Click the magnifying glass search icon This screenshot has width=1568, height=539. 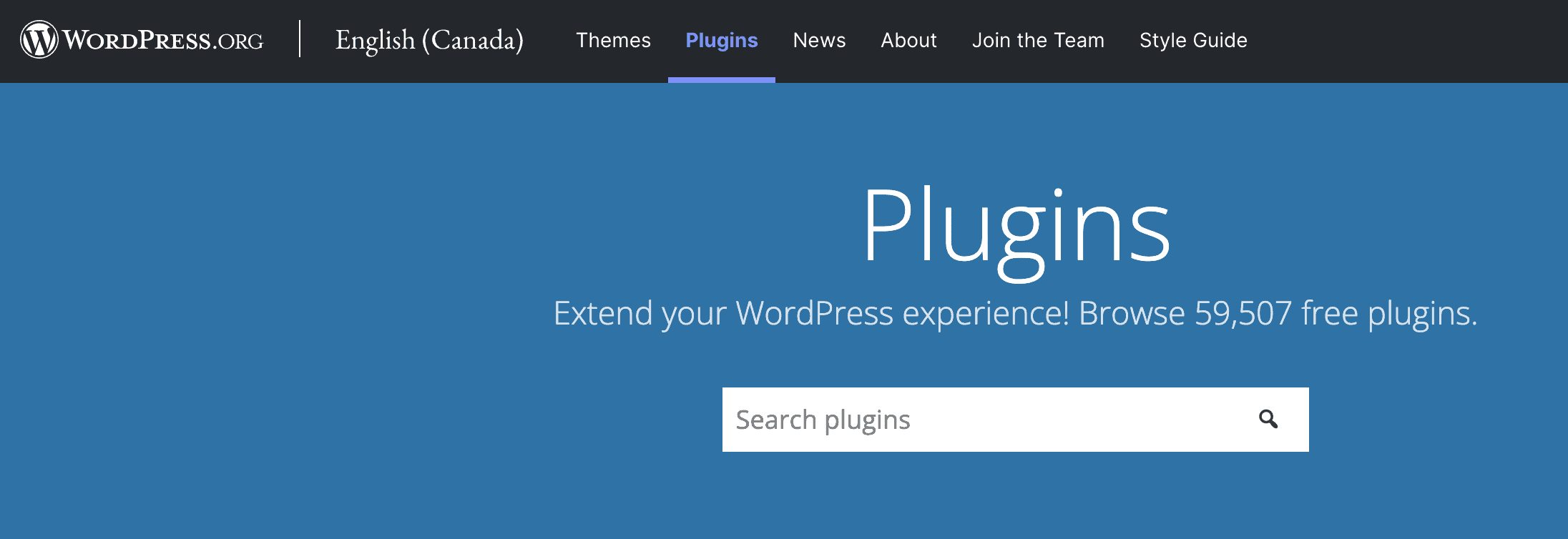(x=1268, y=419)
